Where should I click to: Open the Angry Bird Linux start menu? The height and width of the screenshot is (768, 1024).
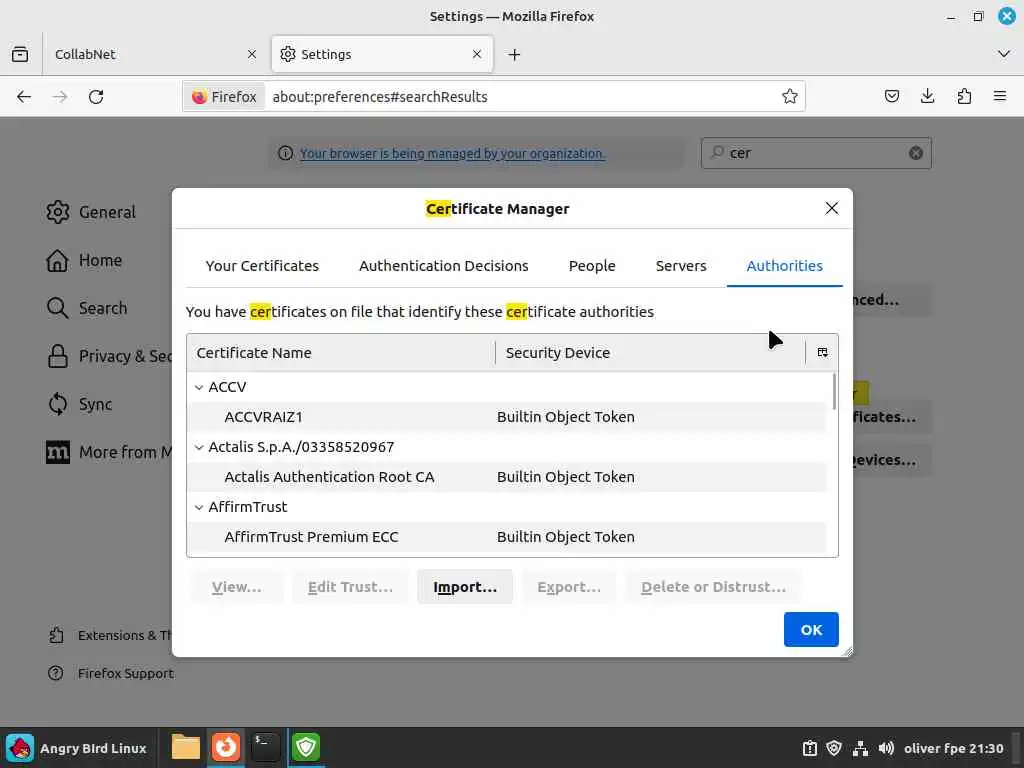(77, 748)
